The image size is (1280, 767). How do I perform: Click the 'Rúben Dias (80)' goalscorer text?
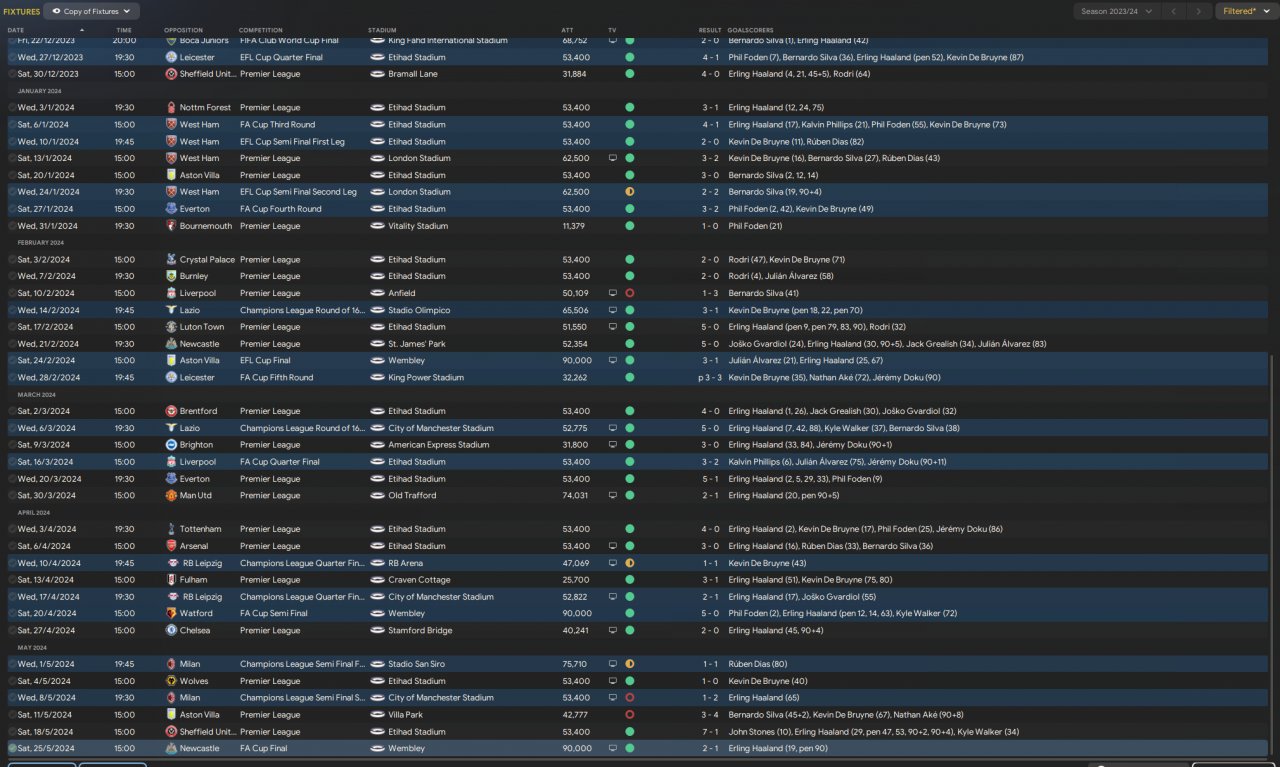click(x=758, y=664)
